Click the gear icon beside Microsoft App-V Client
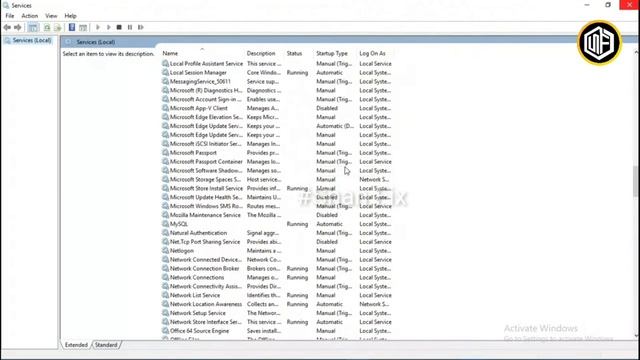 pyautogui.click(x=165, y=108)
